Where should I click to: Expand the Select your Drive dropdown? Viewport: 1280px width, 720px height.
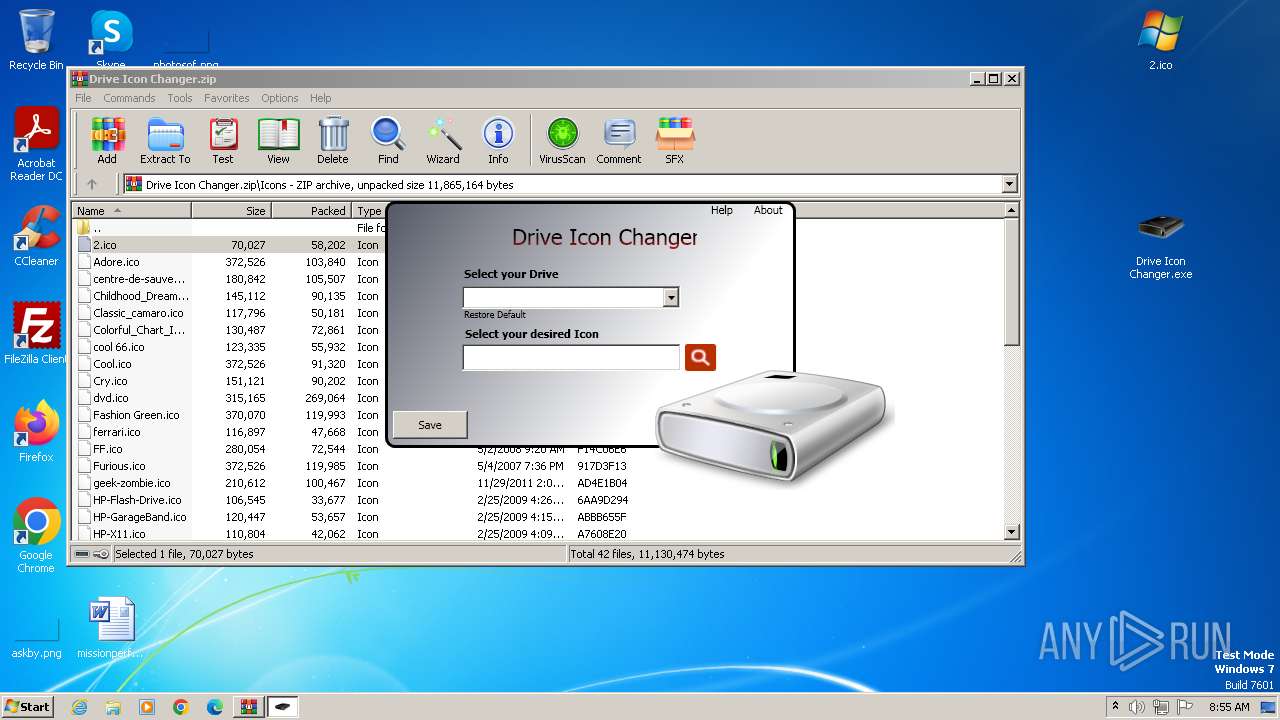pyautogui.click(x=671, y=297)
